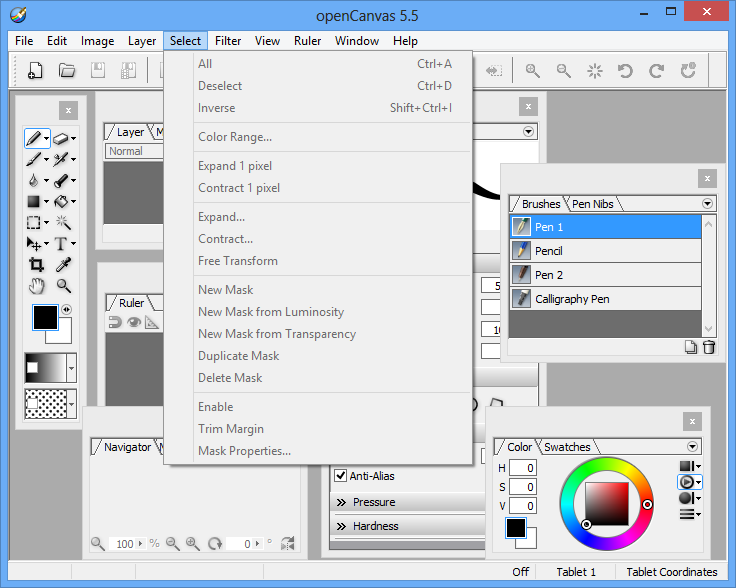Select the Airbrush tool

61,160
